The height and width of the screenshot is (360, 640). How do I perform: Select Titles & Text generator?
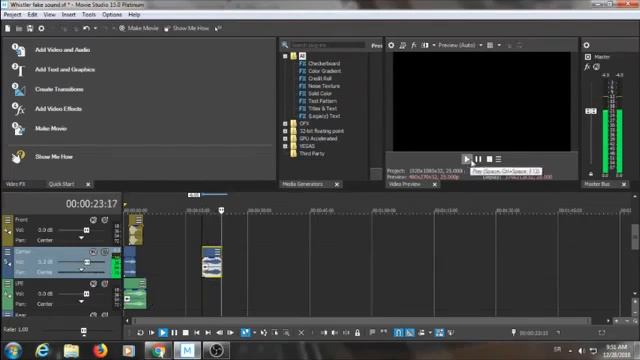[322, 109]
